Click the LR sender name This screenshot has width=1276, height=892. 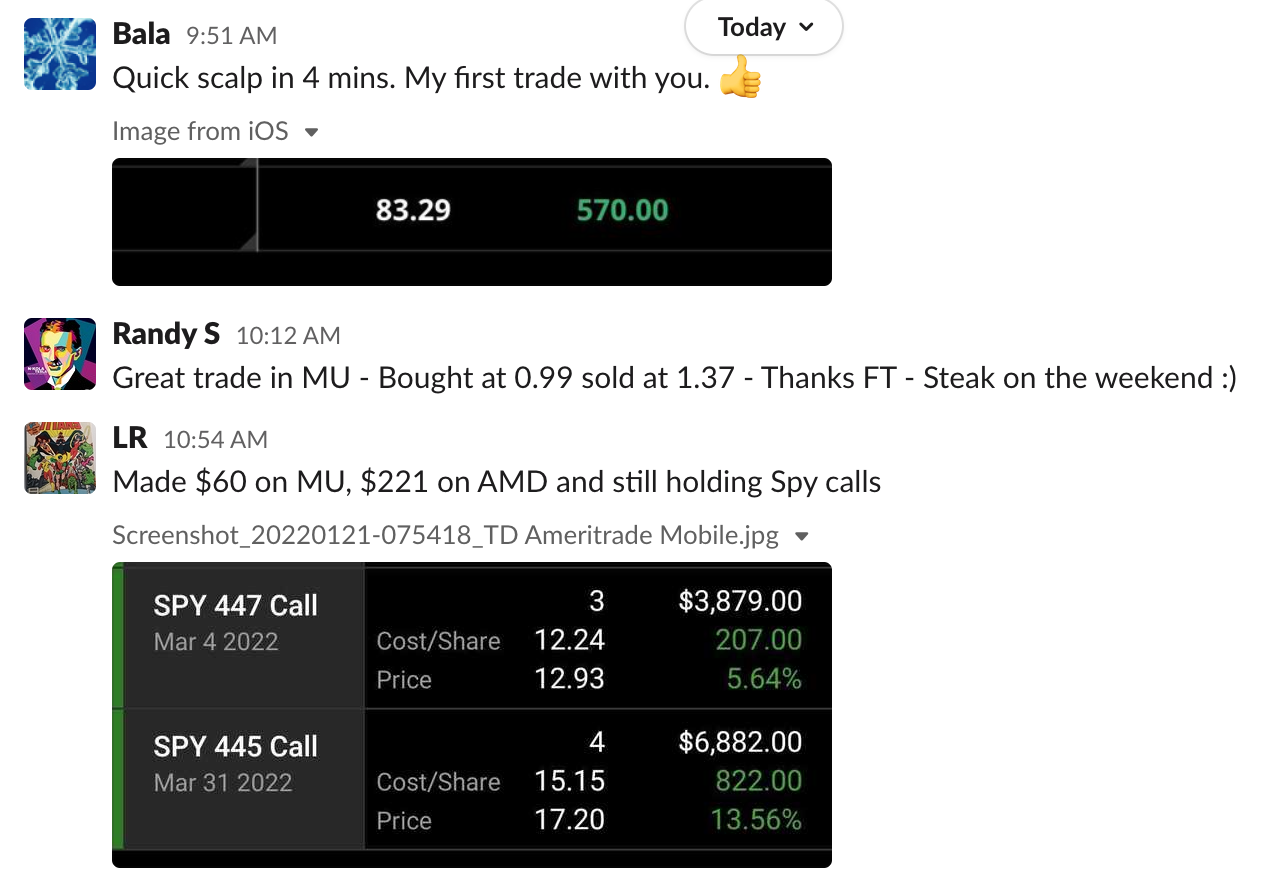point(130,438)
